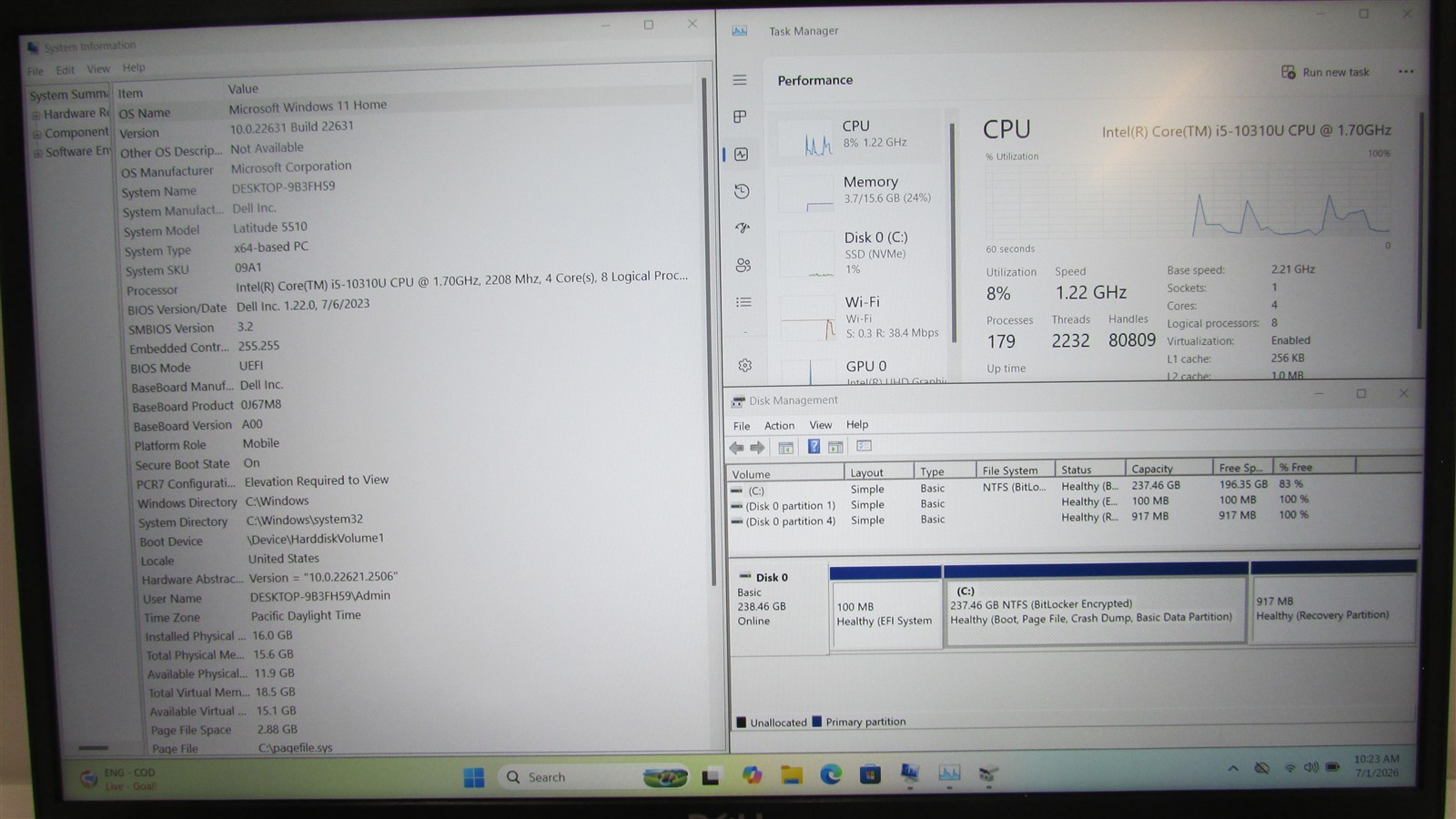Image resolution: width=1456 pixels, height=819 pixels.
Task: Click Show/Hide console tree toolbar icon
Action: [x=785, y=447]
